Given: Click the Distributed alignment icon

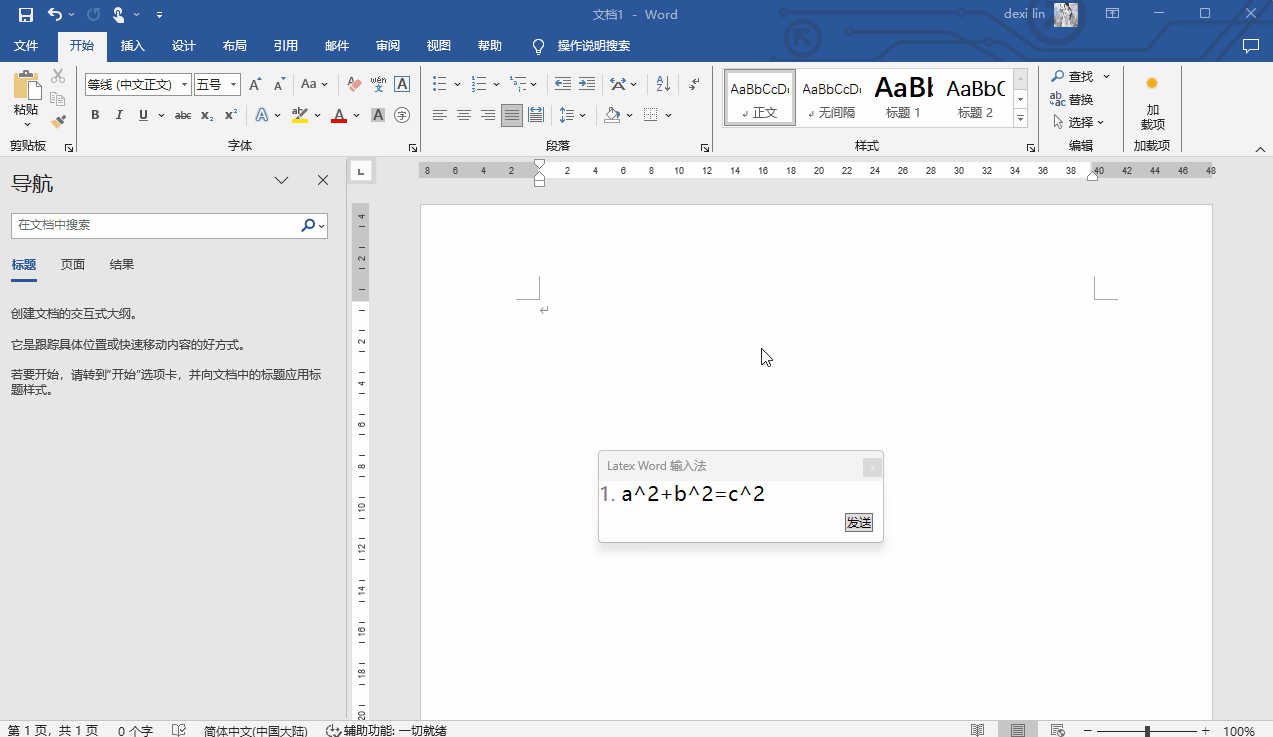Looking at the screenshot, I should [536, 116].
